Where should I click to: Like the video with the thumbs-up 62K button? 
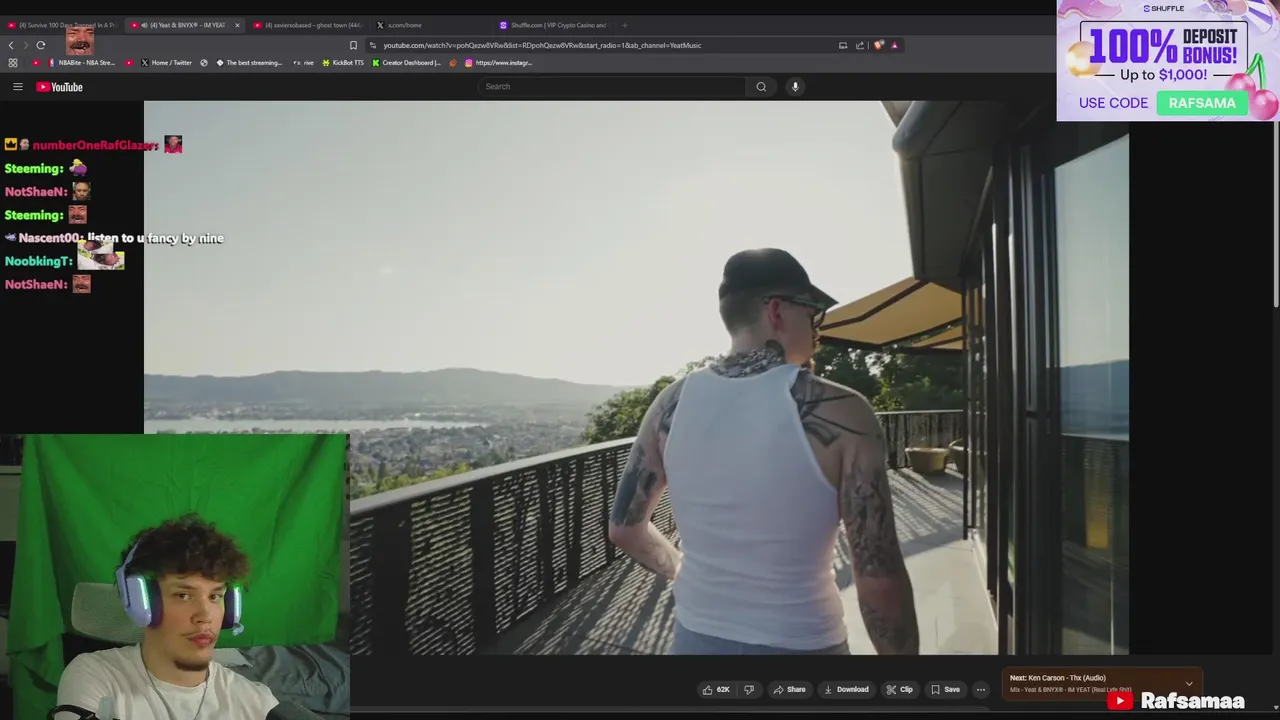tap(716, 689)
